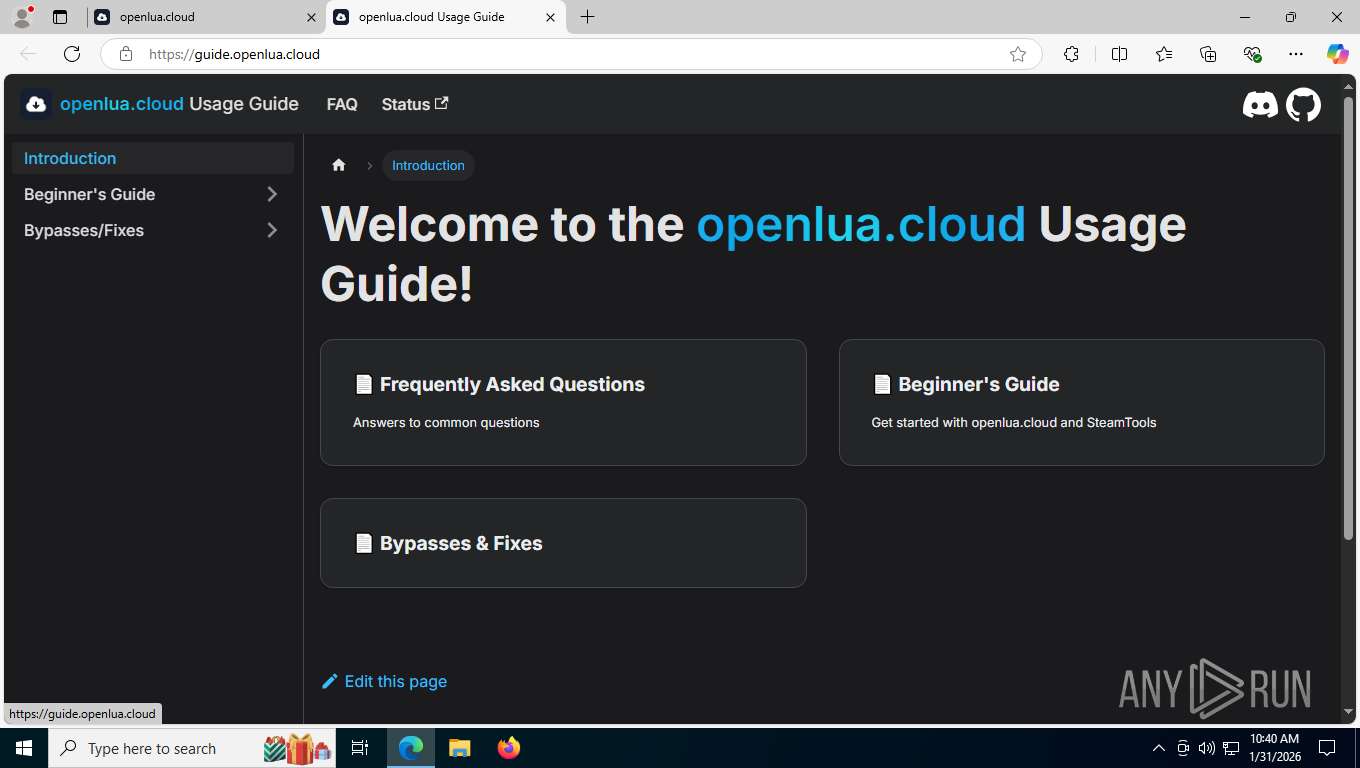Open Bypasses/Fixes in the sidebar
This screenshot has height=768, width=1360.
tap(84, 230)
